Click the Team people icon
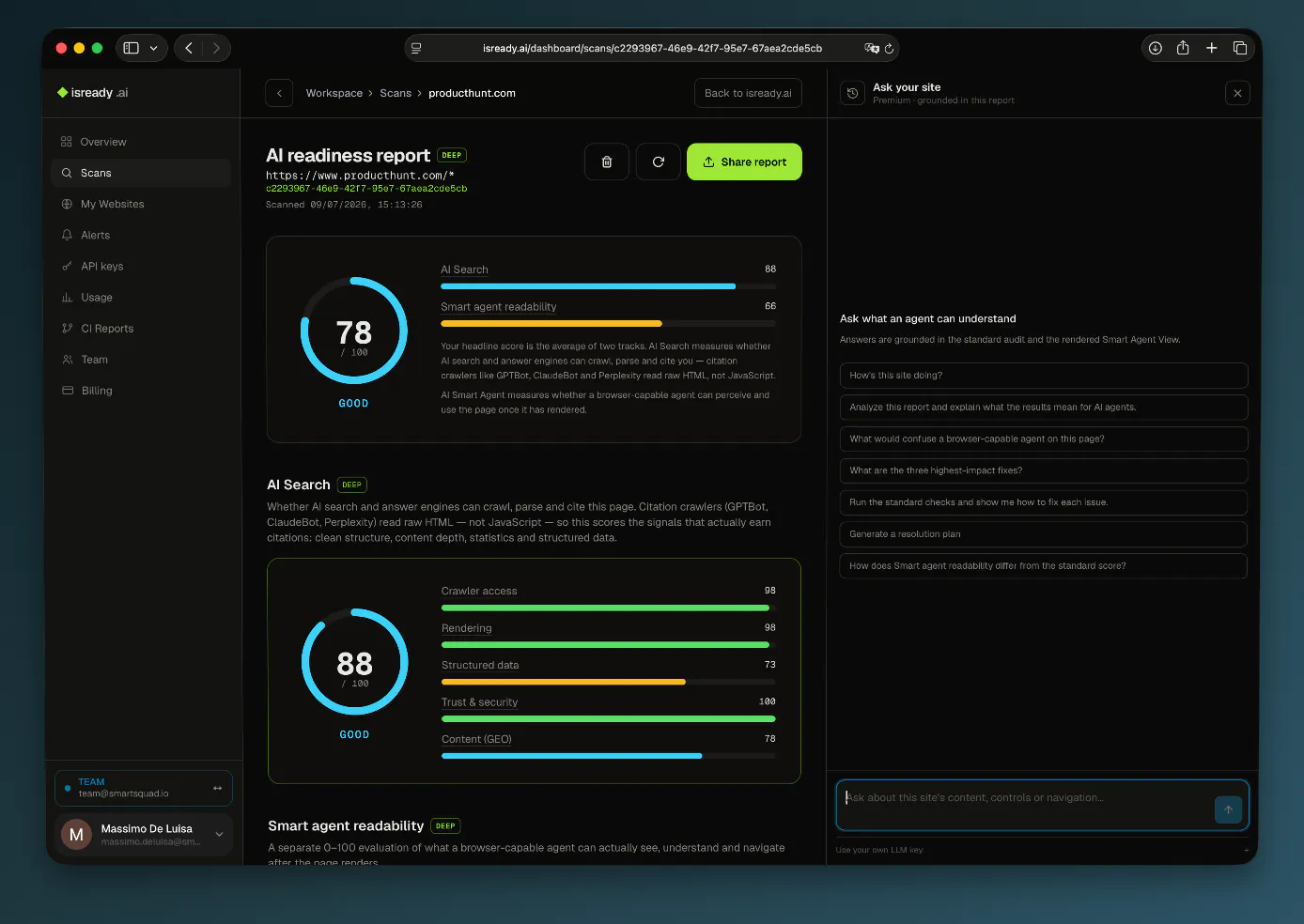Screen dimensions: 1304x924 click(67, 359)
